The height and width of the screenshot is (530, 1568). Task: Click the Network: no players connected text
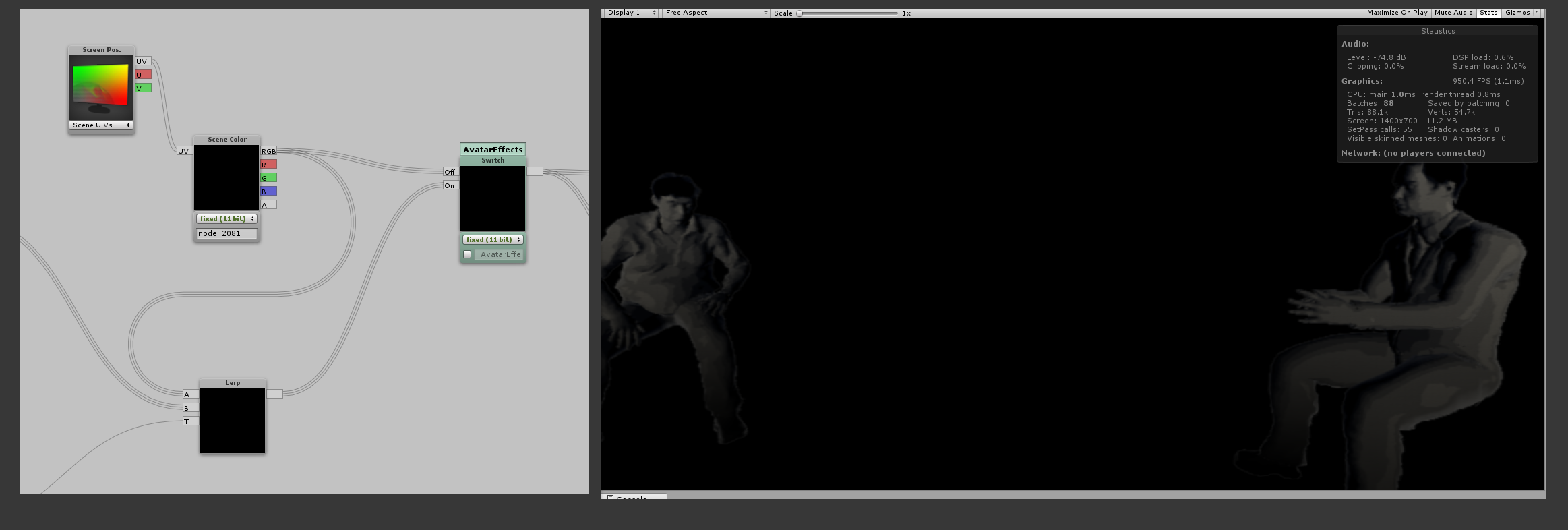pyautogui.click(x=1413, y=153)
